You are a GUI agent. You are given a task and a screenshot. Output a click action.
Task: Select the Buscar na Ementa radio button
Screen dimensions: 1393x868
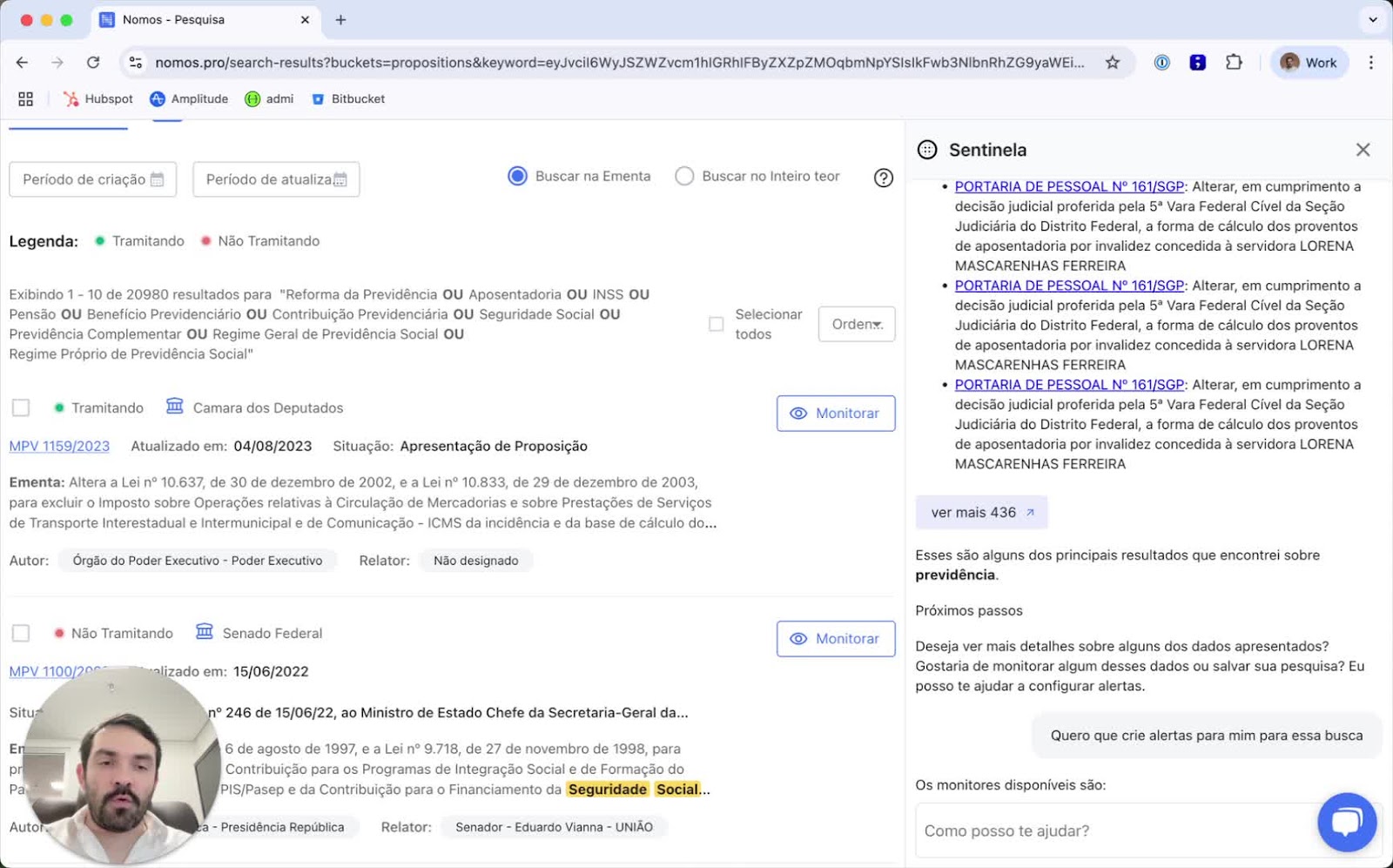(517, 177)
